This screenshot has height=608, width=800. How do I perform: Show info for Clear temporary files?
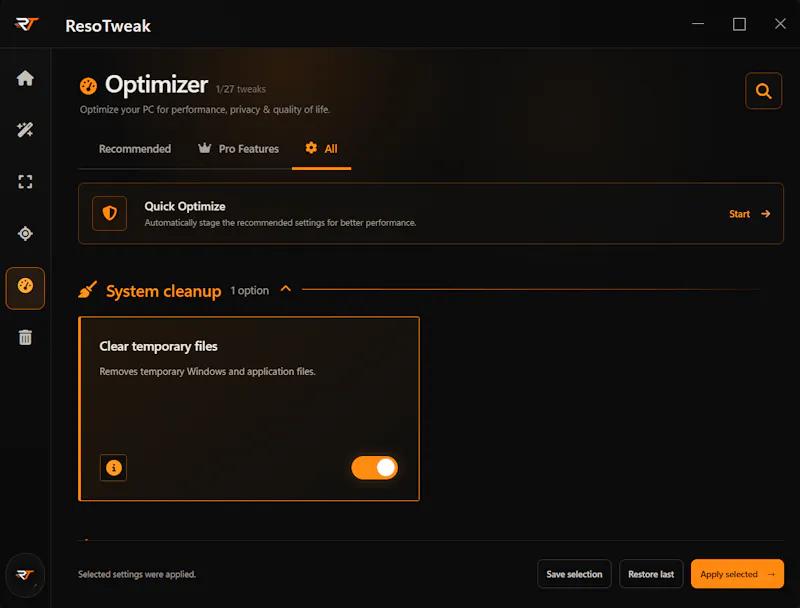pos(113,467)
